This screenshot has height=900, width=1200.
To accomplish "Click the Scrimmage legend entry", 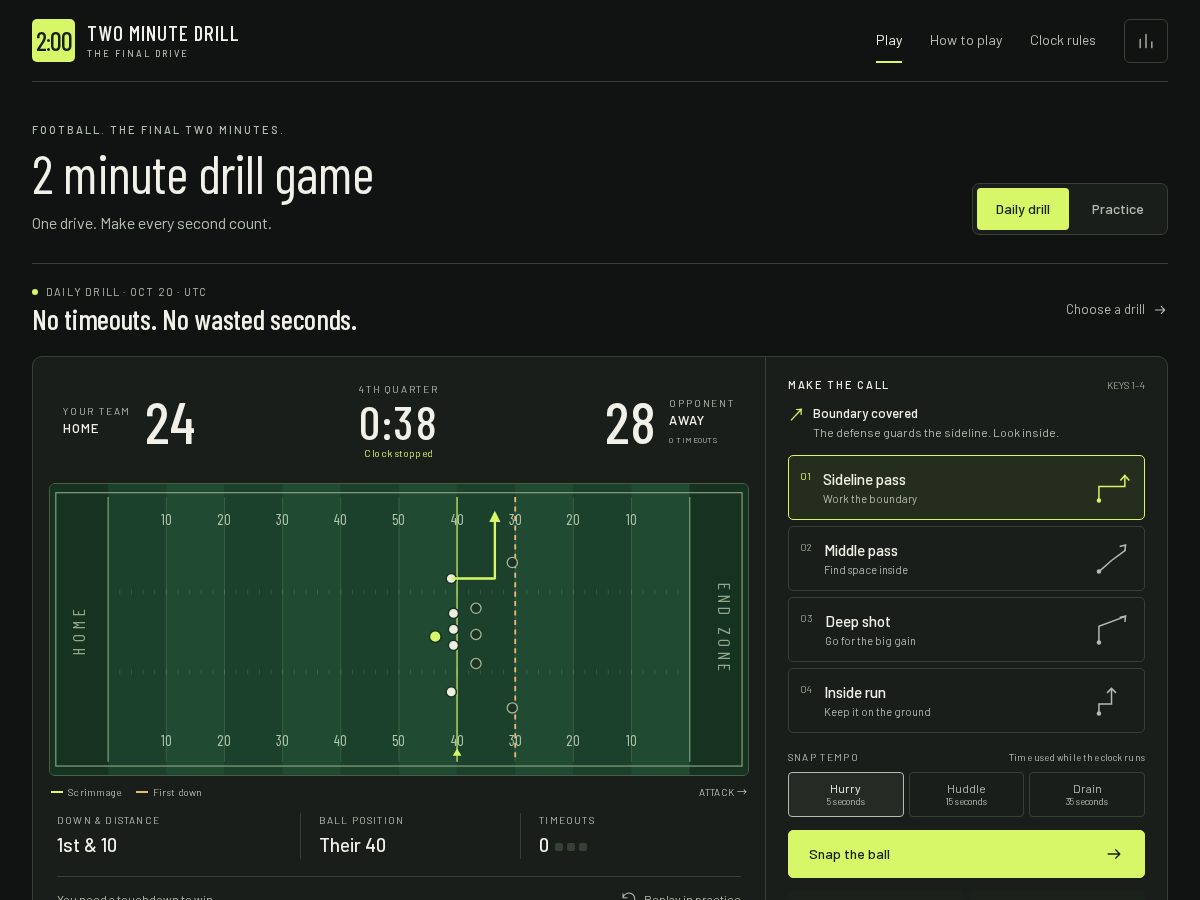I will (x=86, y=793).
